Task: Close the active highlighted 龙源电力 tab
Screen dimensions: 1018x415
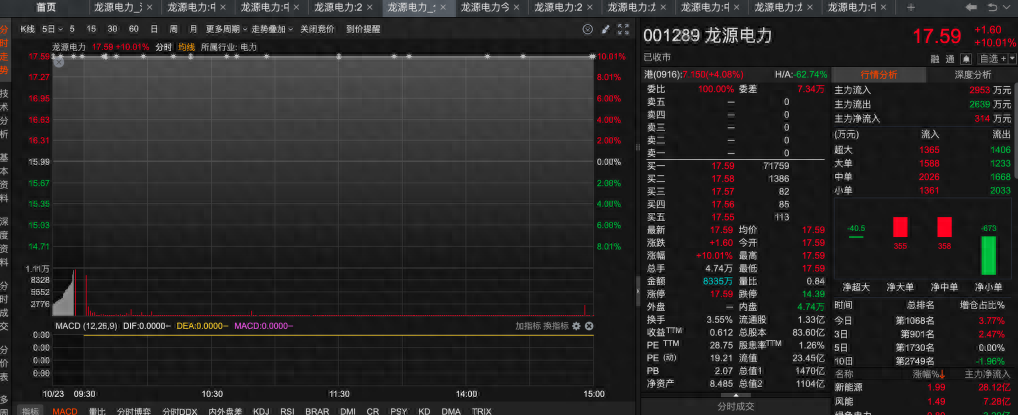Action: 443,8
